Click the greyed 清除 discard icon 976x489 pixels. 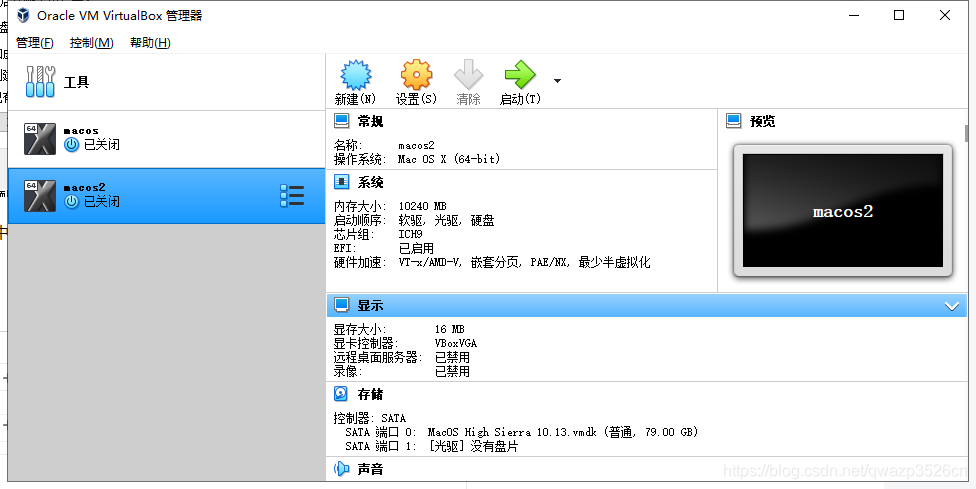point(468,75)
